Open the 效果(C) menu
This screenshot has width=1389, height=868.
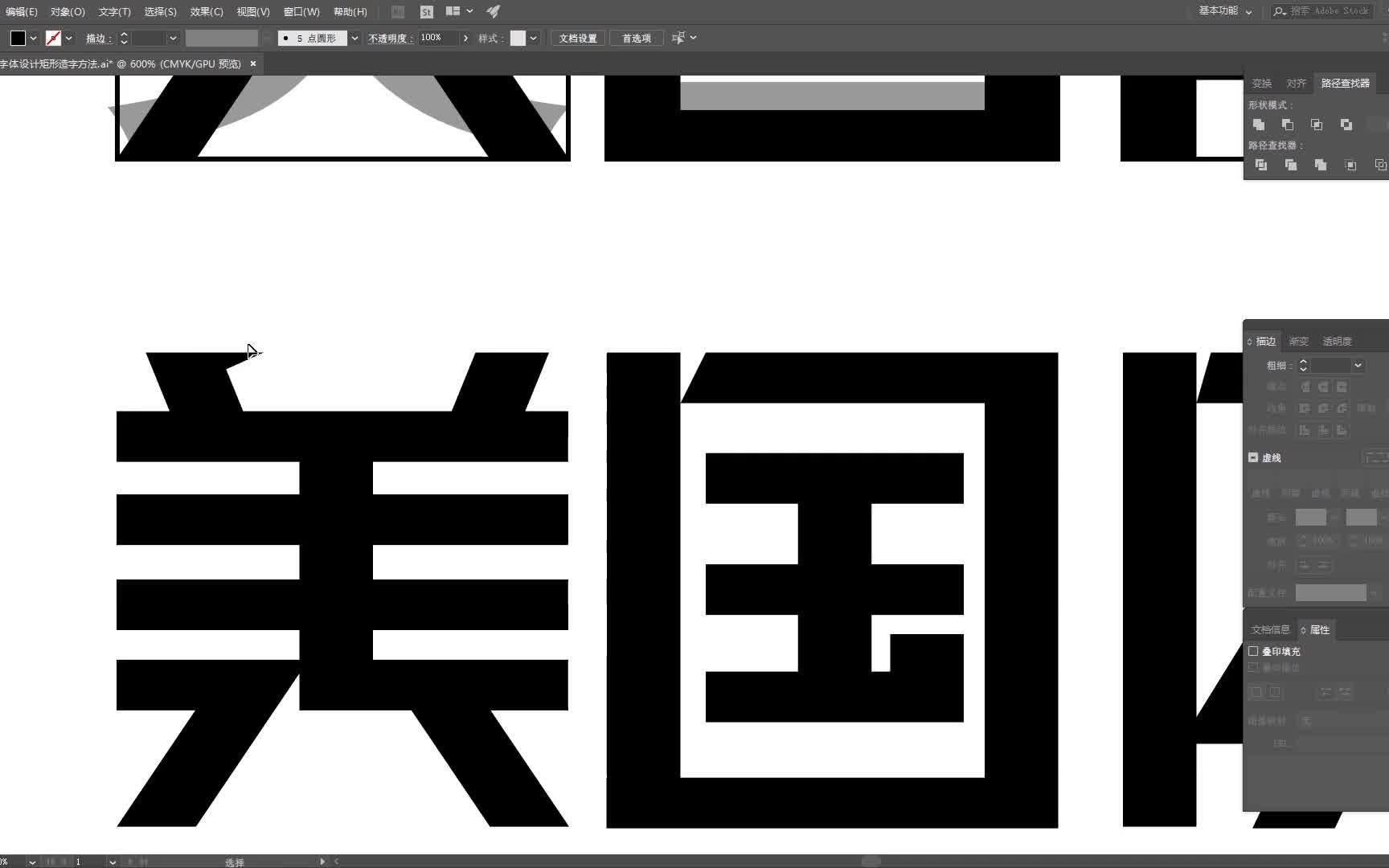[207, 11]
